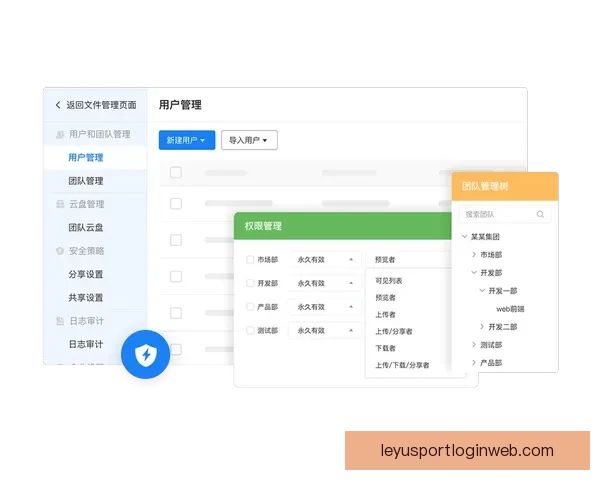Viewport: 600px width, 480px height.
Task: Tick the second user row checkbox
Action: [x=176, y=240]
